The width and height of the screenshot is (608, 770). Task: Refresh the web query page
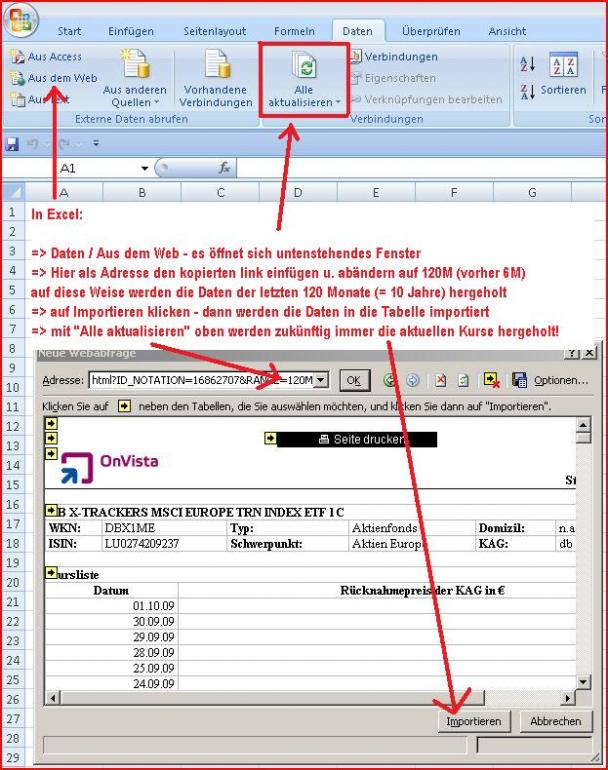pos(463,381)
